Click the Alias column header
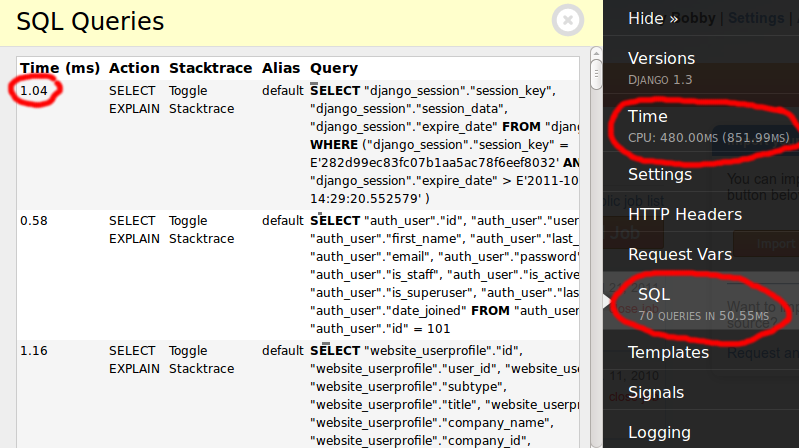The image size is (799, 448). pyautogui.click(x=281, y=68)
